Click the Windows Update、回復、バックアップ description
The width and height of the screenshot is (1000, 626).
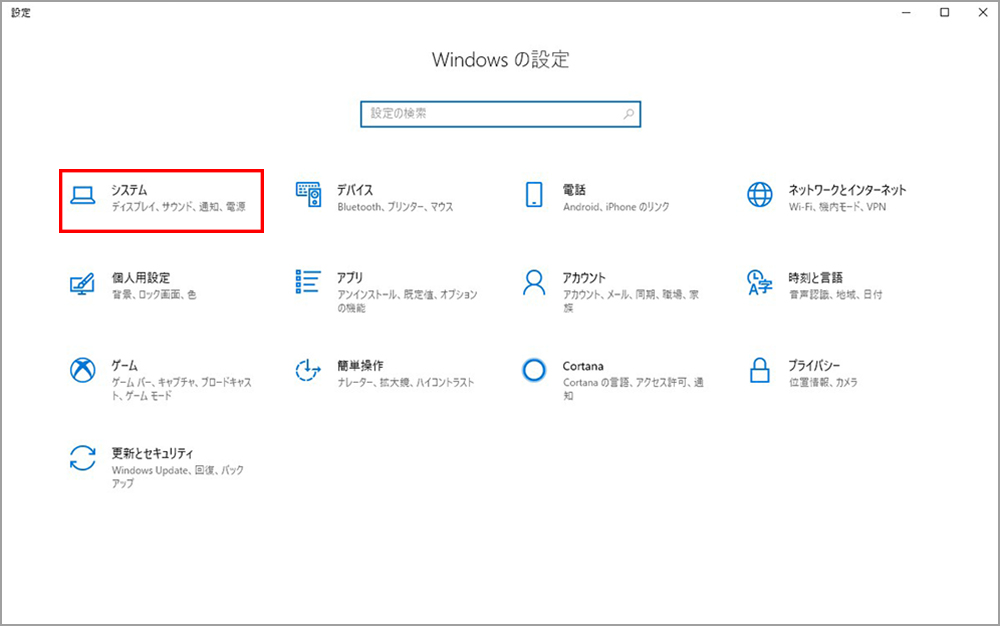tap(178, 477)
